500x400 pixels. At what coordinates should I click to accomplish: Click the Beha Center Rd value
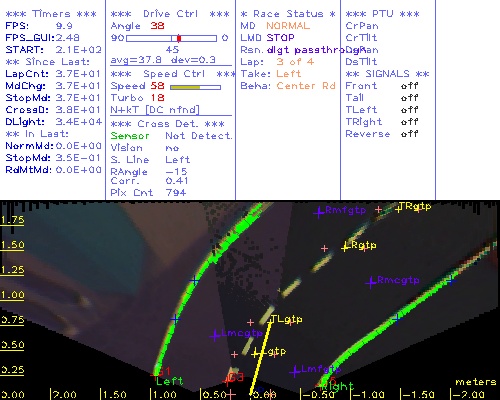(x=306, y=86)
